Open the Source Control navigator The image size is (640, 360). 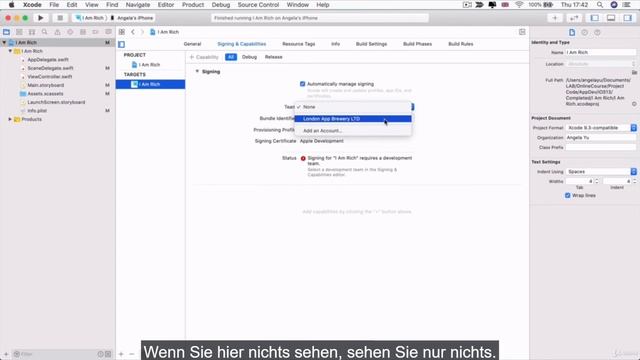tap(19, 32)
